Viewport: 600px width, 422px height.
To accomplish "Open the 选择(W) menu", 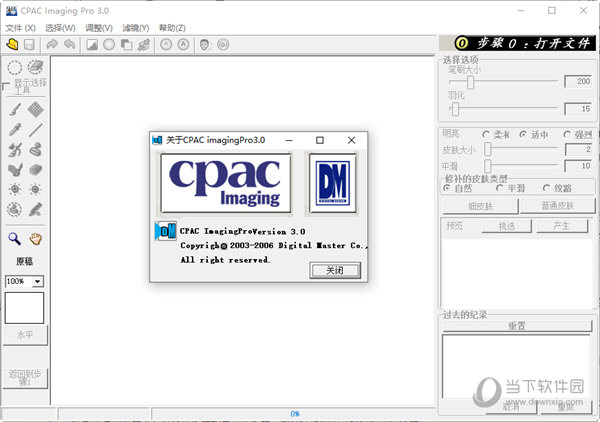I will click(60, 28).
